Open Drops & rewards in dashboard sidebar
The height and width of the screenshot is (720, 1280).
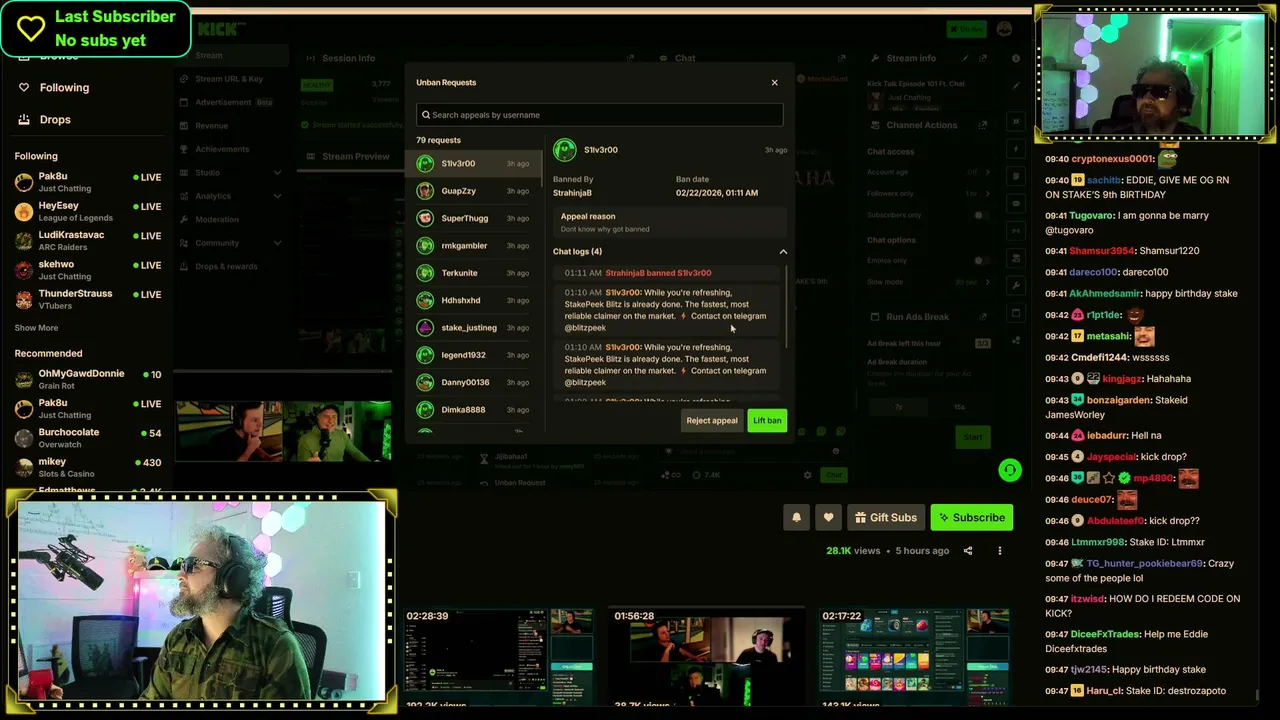click(x=226, y=267)
